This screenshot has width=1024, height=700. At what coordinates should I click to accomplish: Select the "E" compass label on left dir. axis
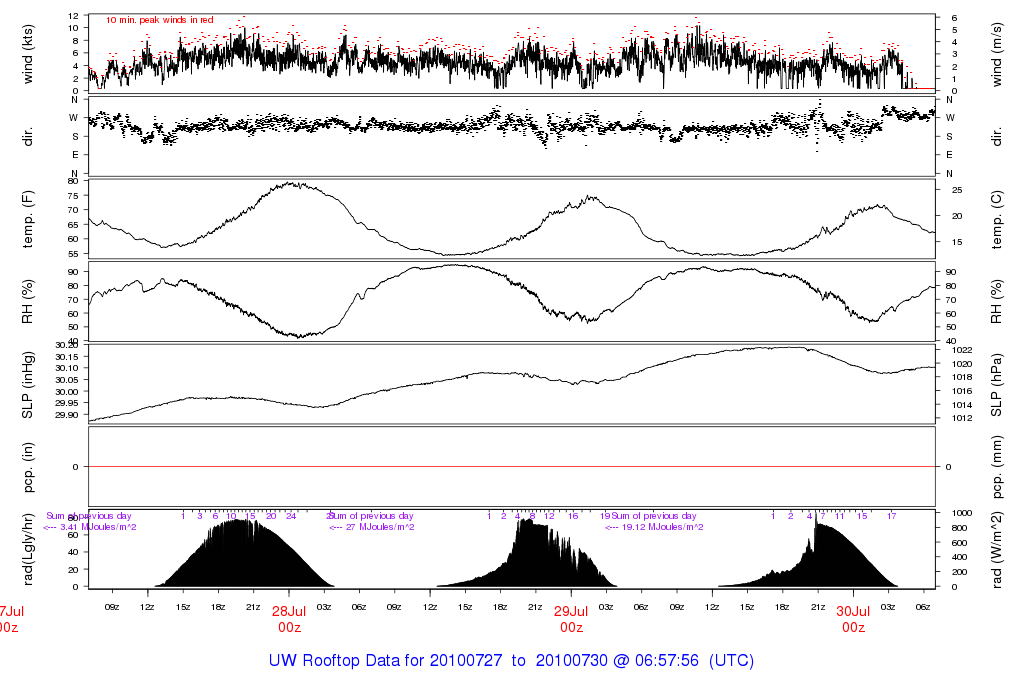click(75, 155)
